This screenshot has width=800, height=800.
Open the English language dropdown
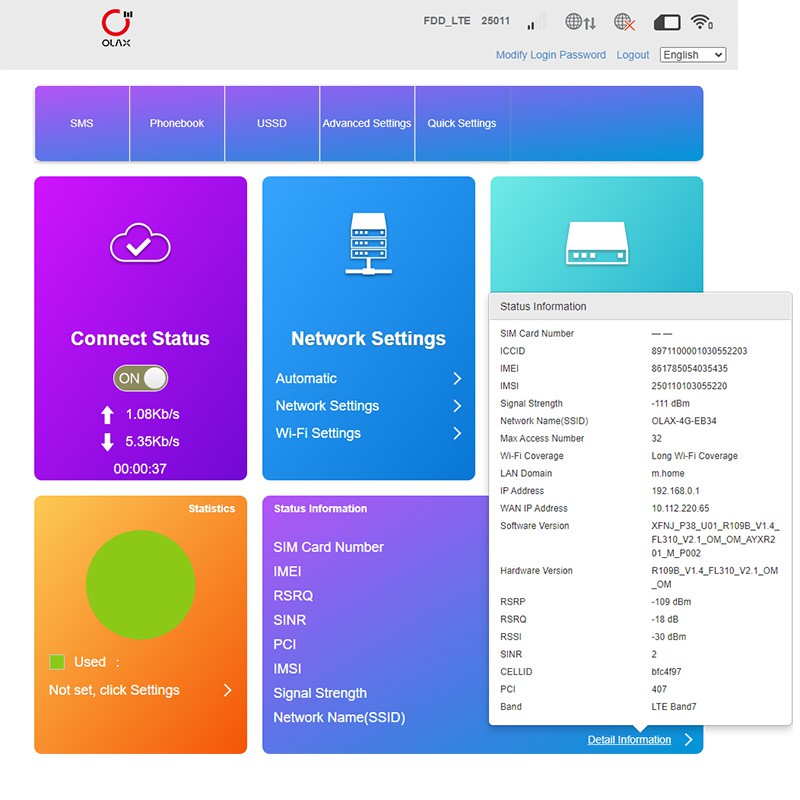click(692, 55)
